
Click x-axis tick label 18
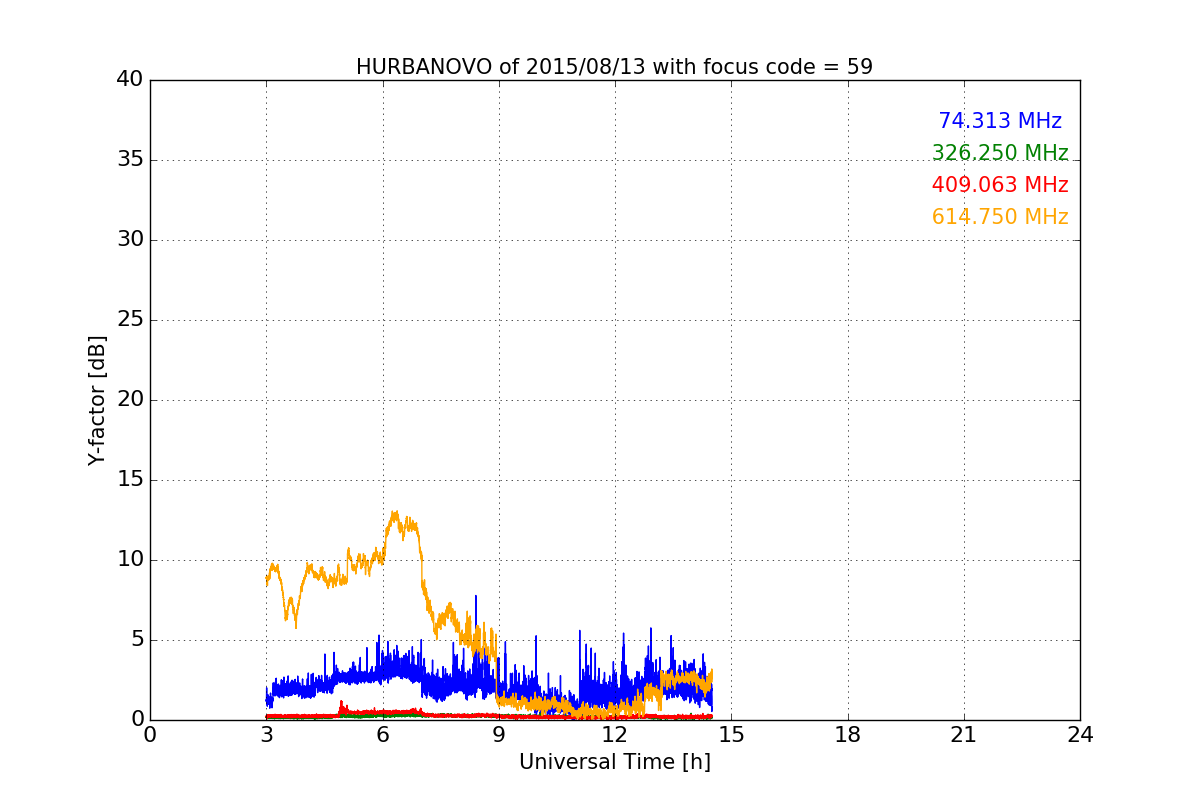848,735
